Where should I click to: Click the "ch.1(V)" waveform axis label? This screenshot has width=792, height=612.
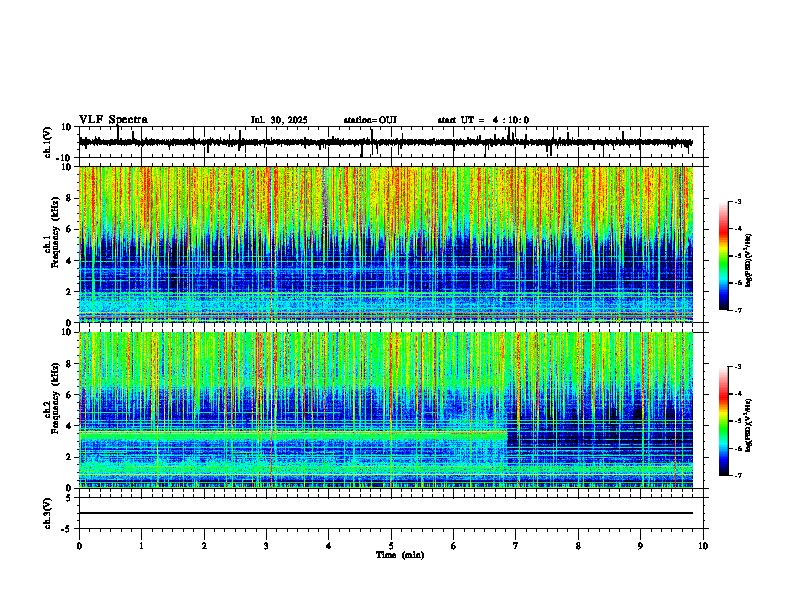pos(48,142)
